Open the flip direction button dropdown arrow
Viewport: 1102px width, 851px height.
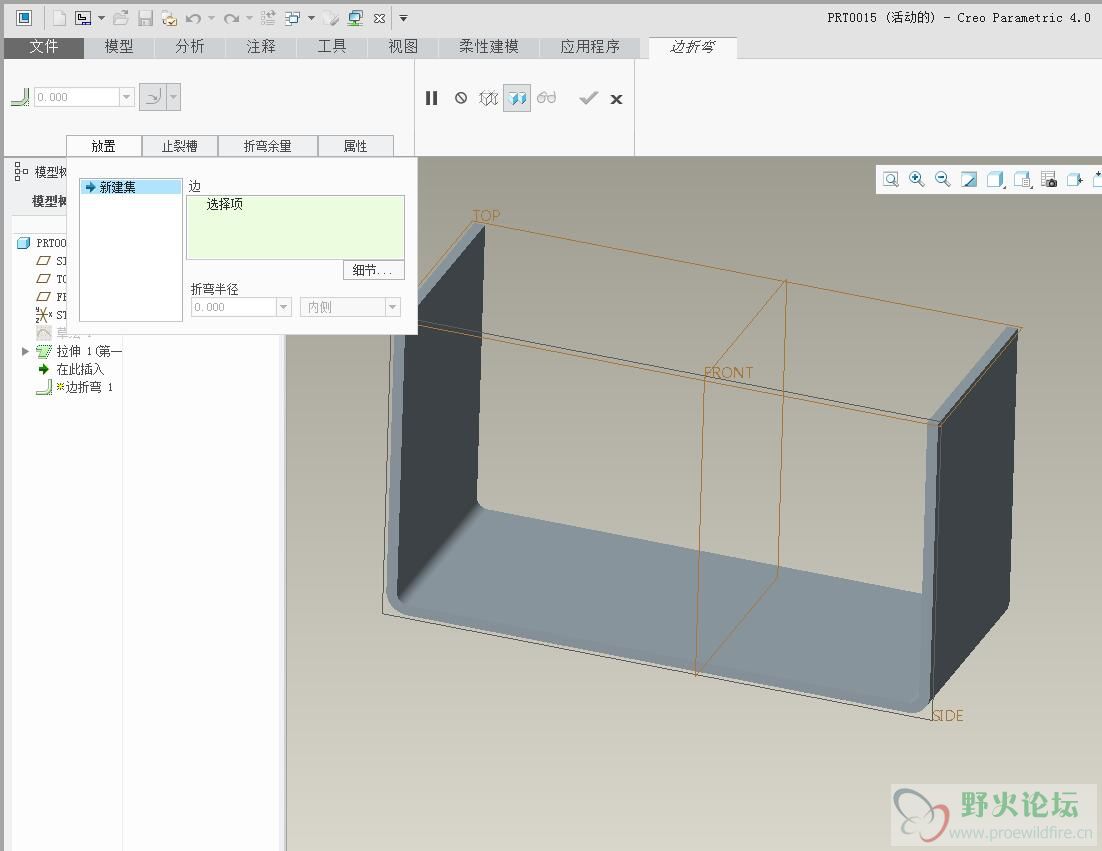click(x=174, y=97)
